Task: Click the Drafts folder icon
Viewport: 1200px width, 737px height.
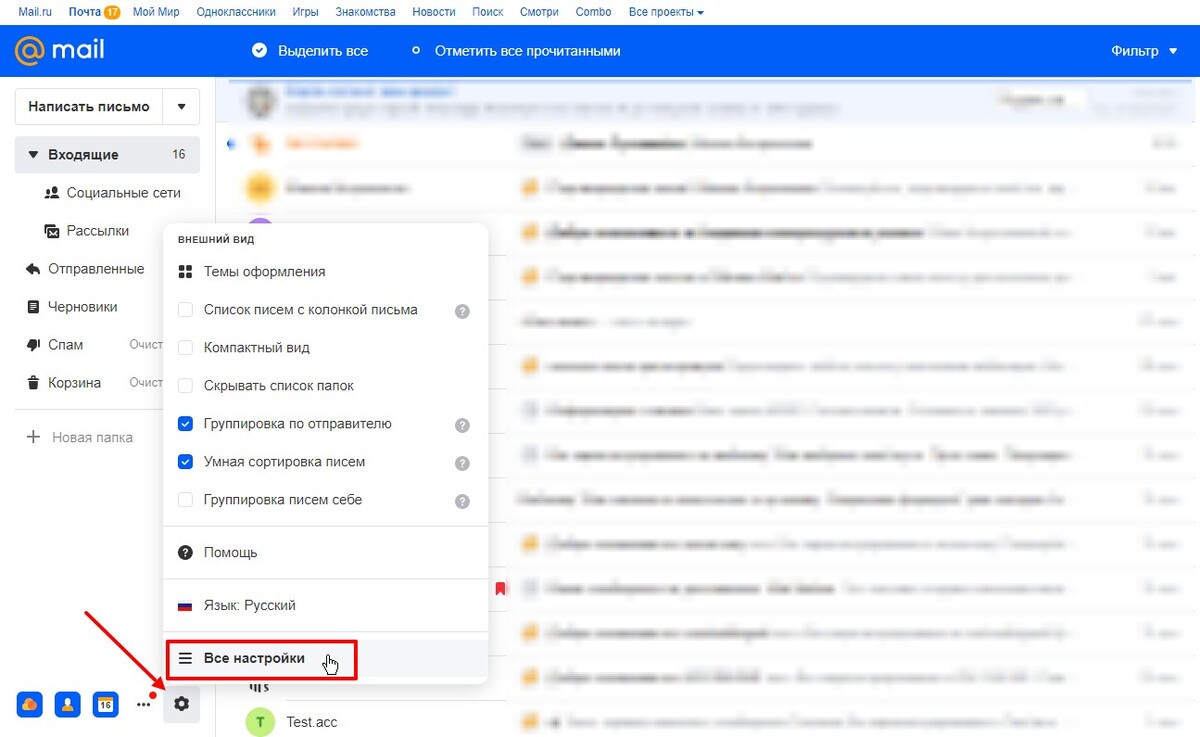Action: coord(33,307)
